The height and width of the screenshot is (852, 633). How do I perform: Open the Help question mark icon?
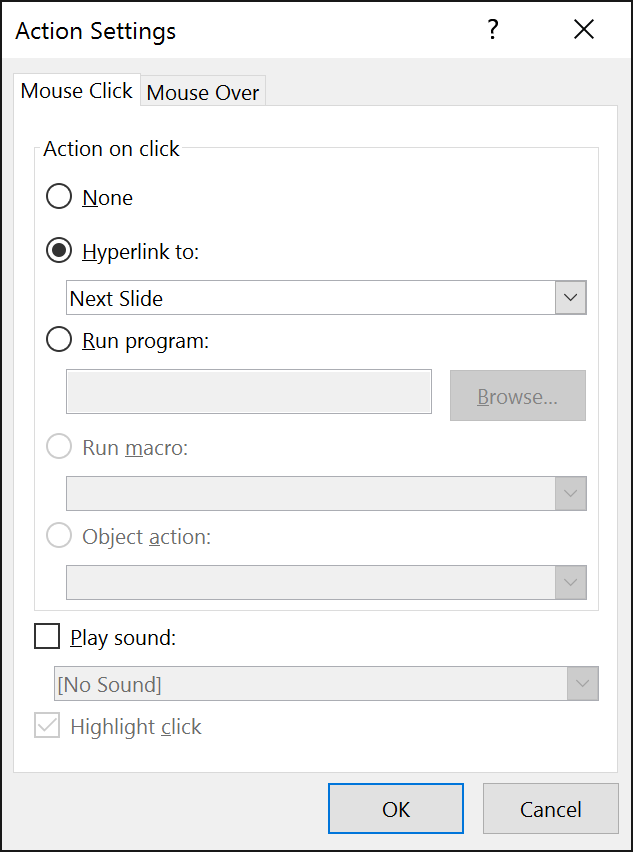[492, 30]
